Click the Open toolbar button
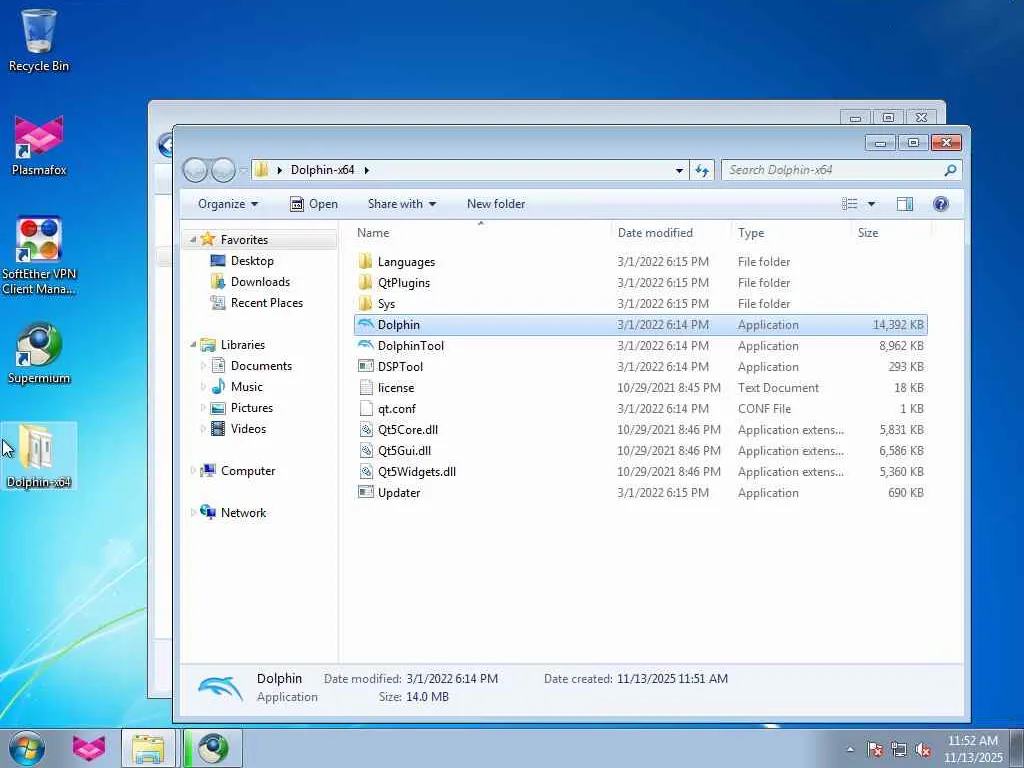Screen dimensions: 1024x768 [313, 204]
